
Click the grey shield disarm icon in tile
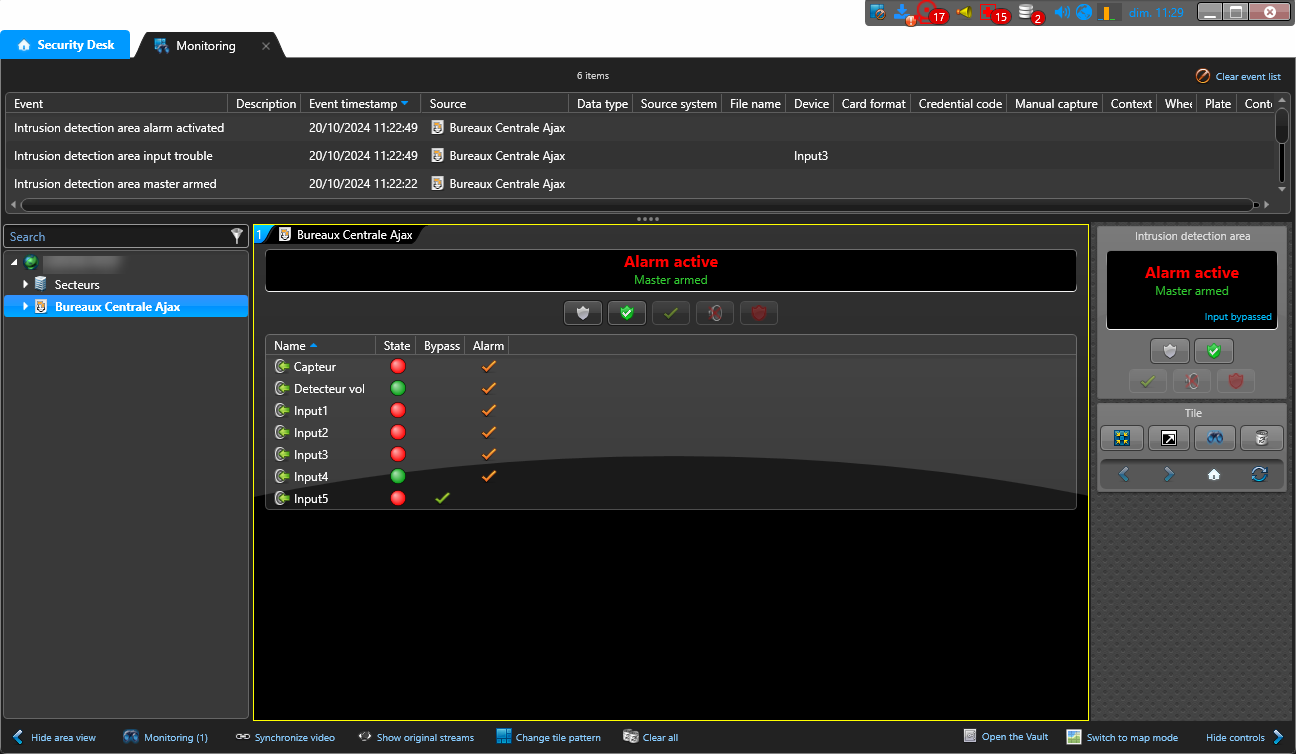583,313
